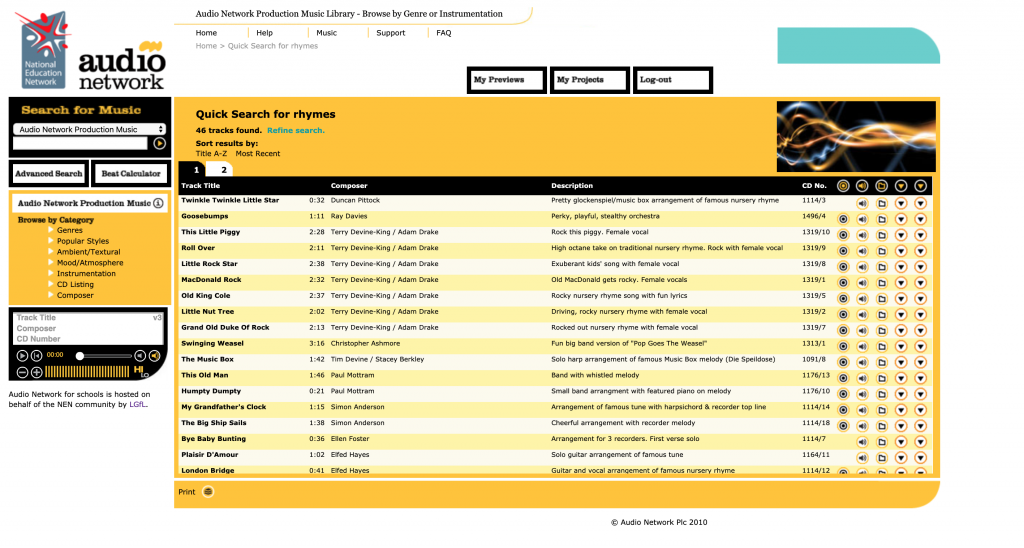
Task: Open the Audio Network Production Music dropdown
Action: [x=89, y=129]
